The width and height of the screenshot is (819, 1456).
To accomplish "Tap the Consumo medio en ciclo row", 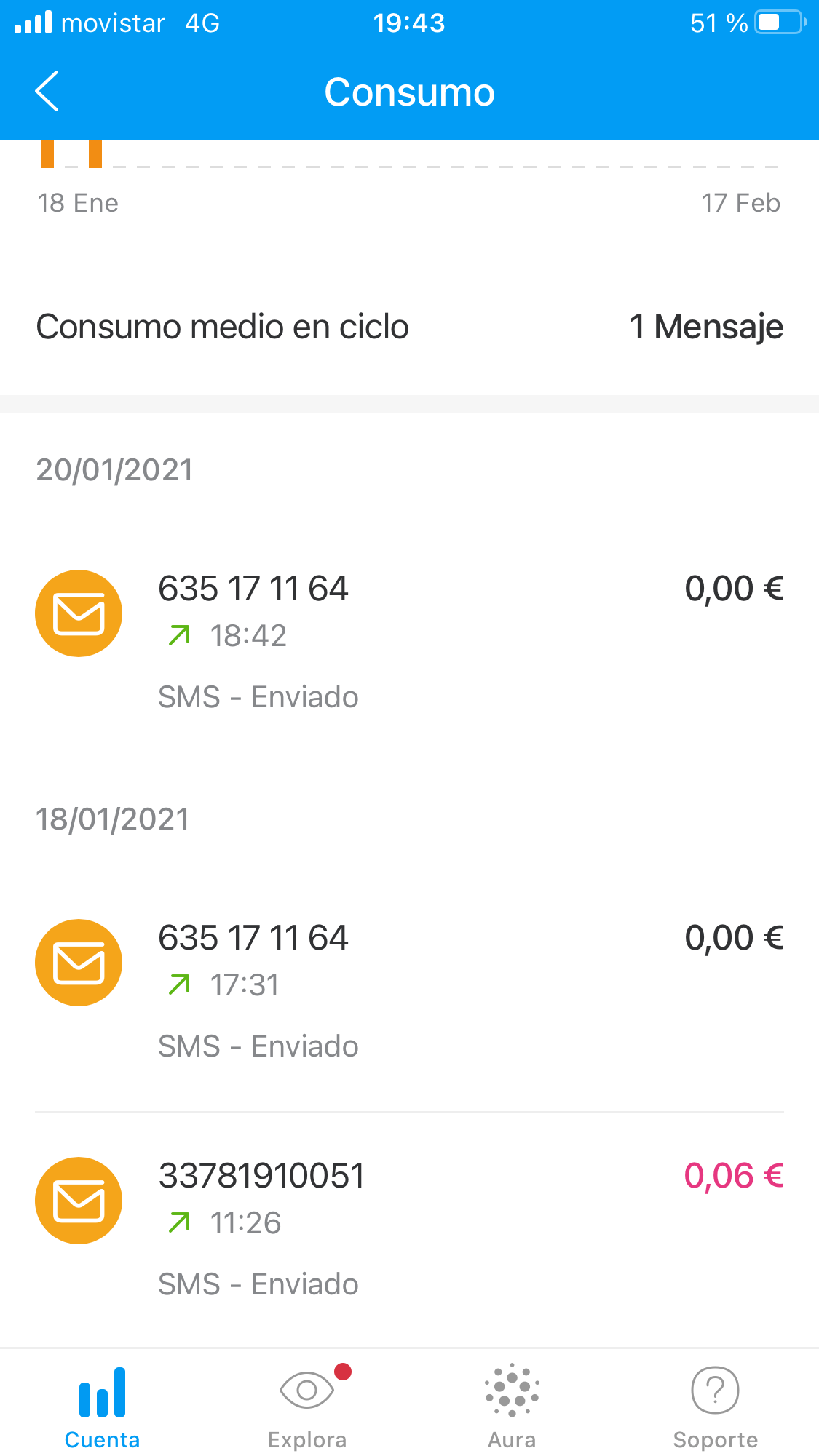I will (x=223, y=327).
